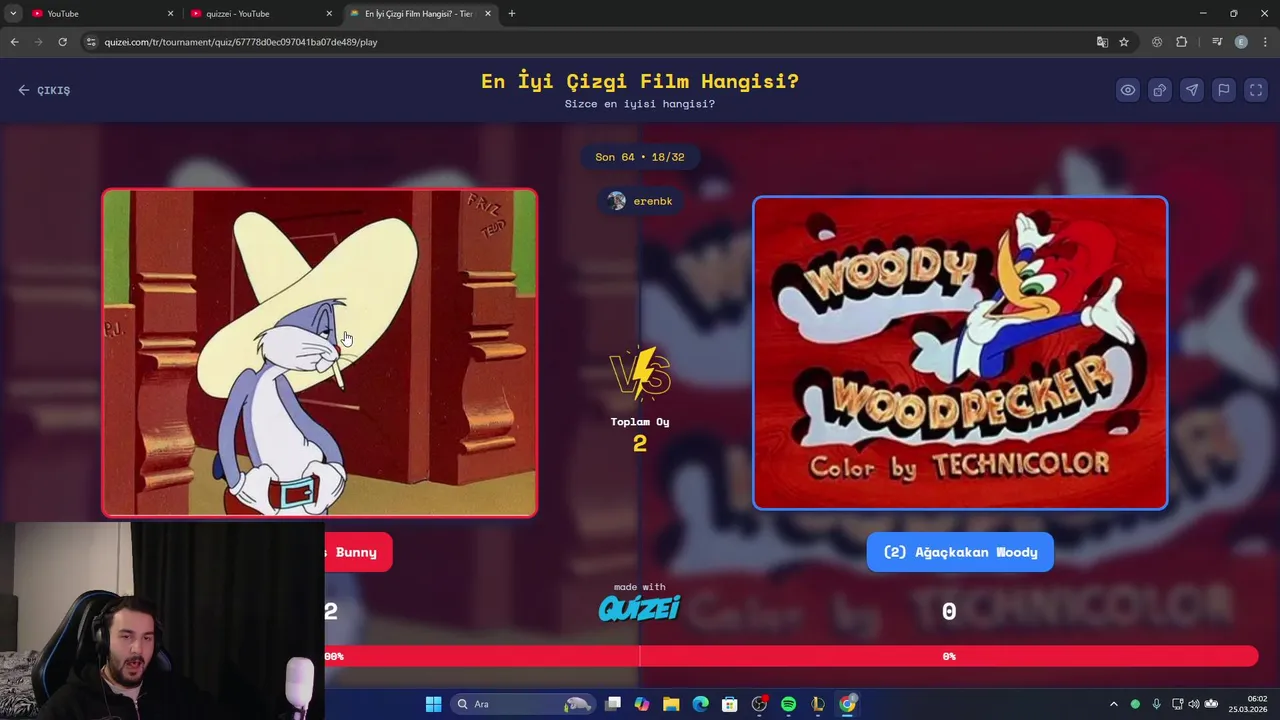Open File Explorer from taskbar

pyautogui.click(x=671, y=704)
